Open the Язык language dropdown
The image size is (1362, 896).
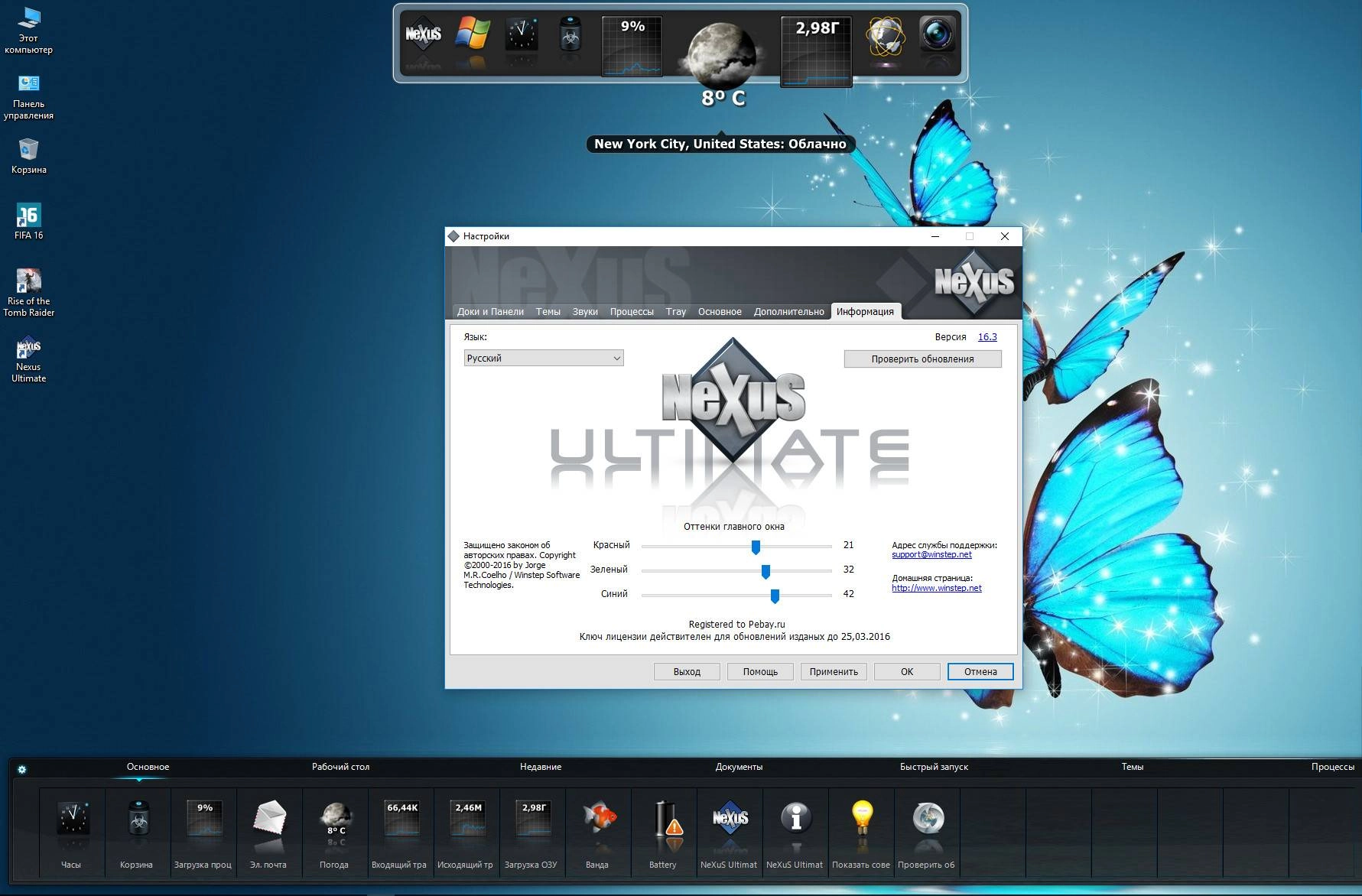point(544,358)
